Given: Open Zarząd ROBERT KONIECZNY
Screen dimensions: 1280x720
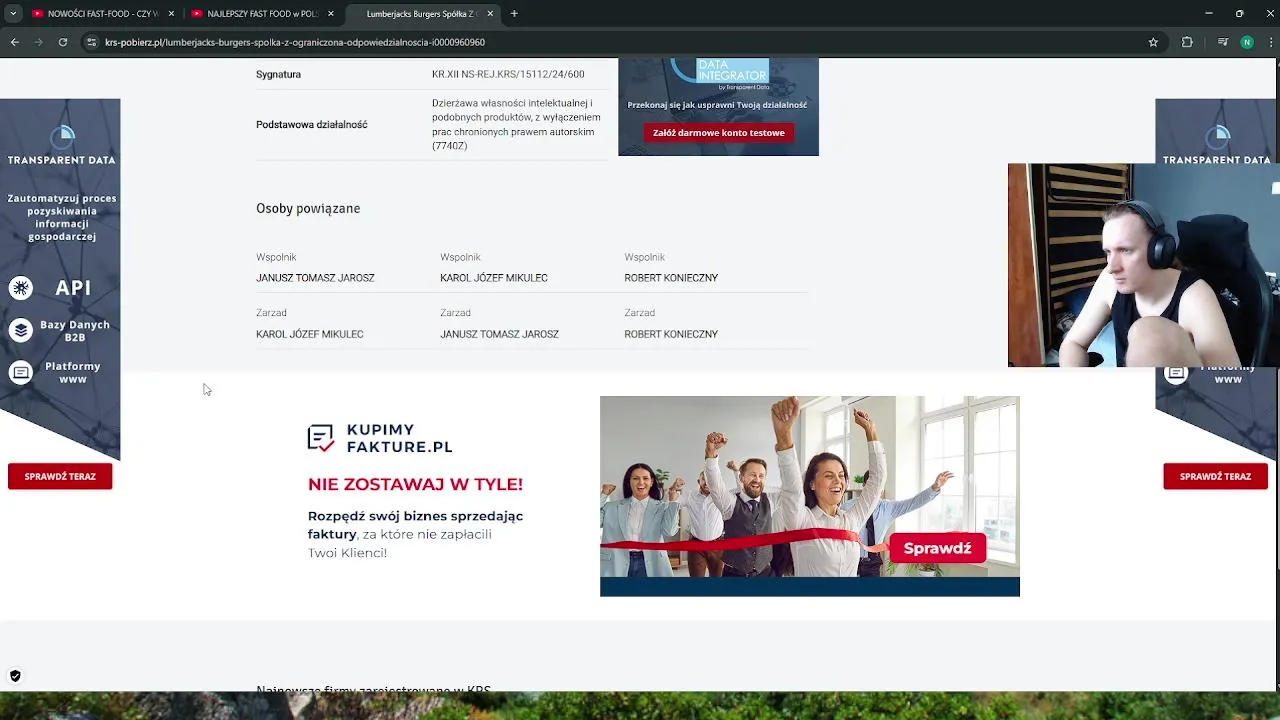Looking at the screenshot, I should 671,334.
